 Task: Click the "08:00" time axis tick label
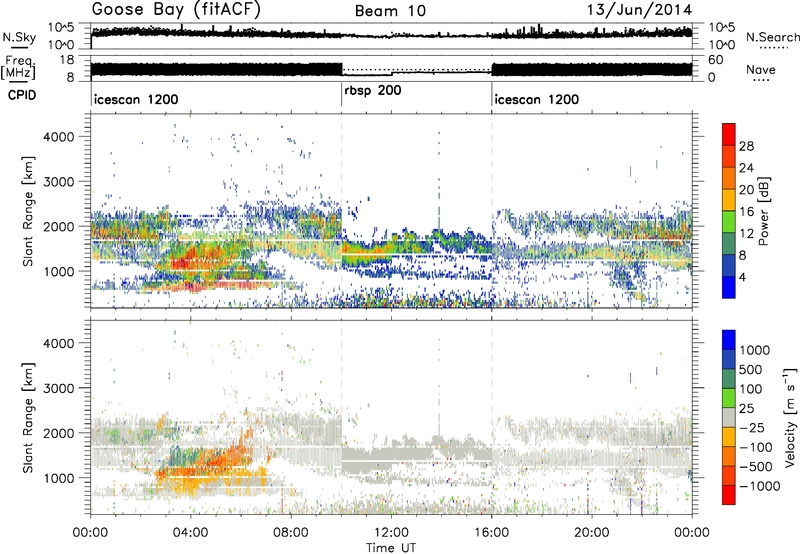(291, 533)
